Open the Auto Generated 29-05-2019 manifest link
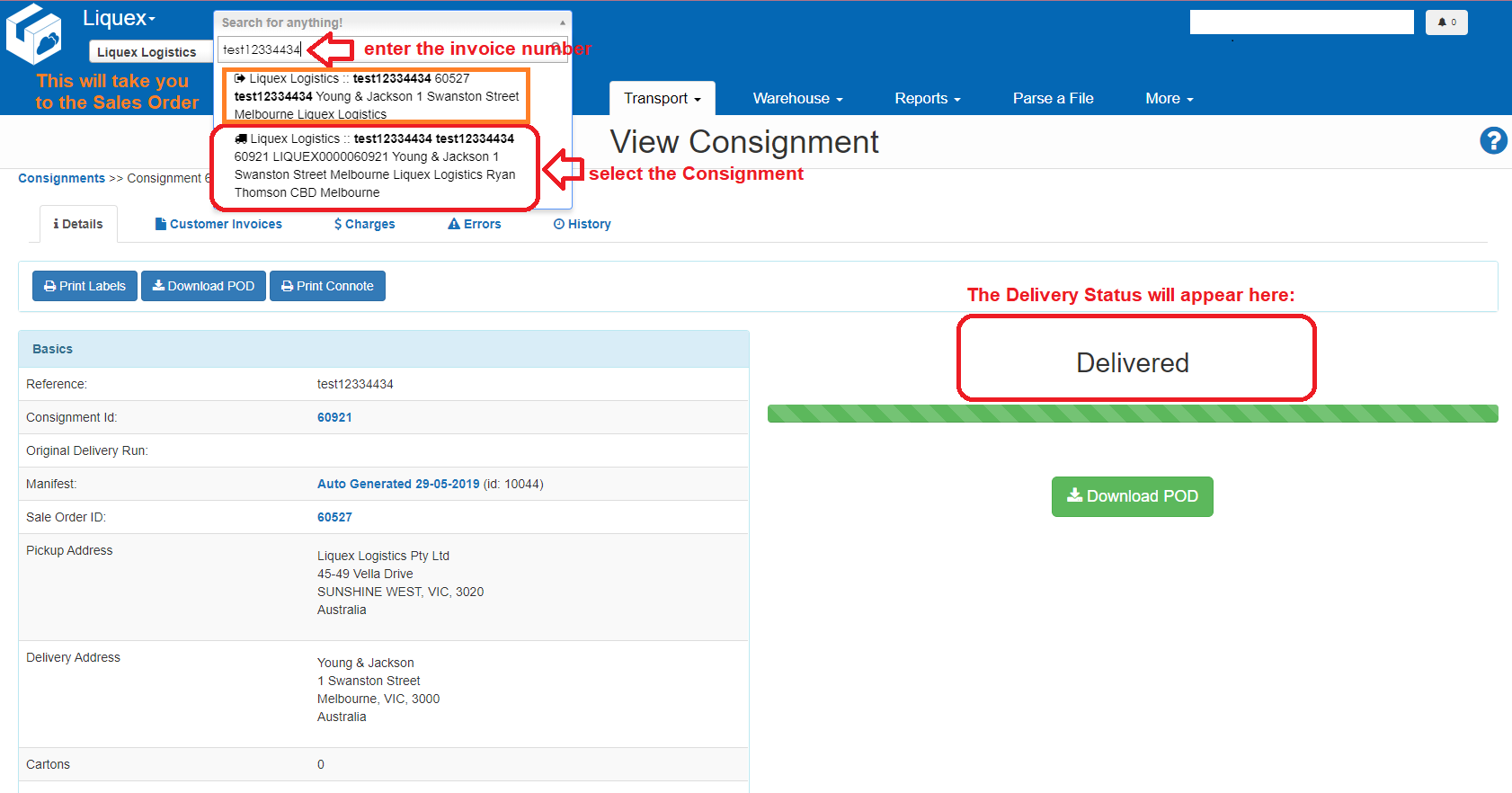 tap(398, 484)
